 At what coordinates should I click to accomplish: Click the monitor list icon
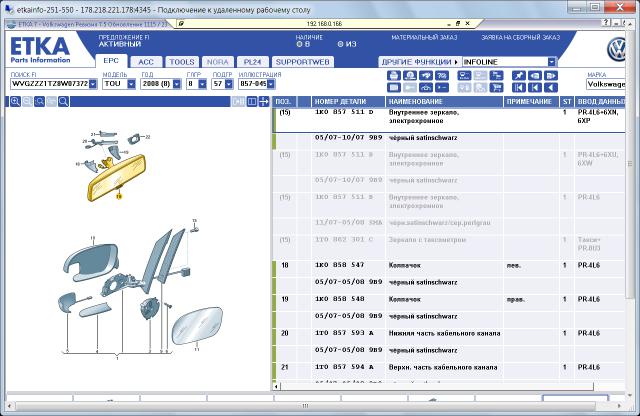pyautogui.click(x=464, y=76)
